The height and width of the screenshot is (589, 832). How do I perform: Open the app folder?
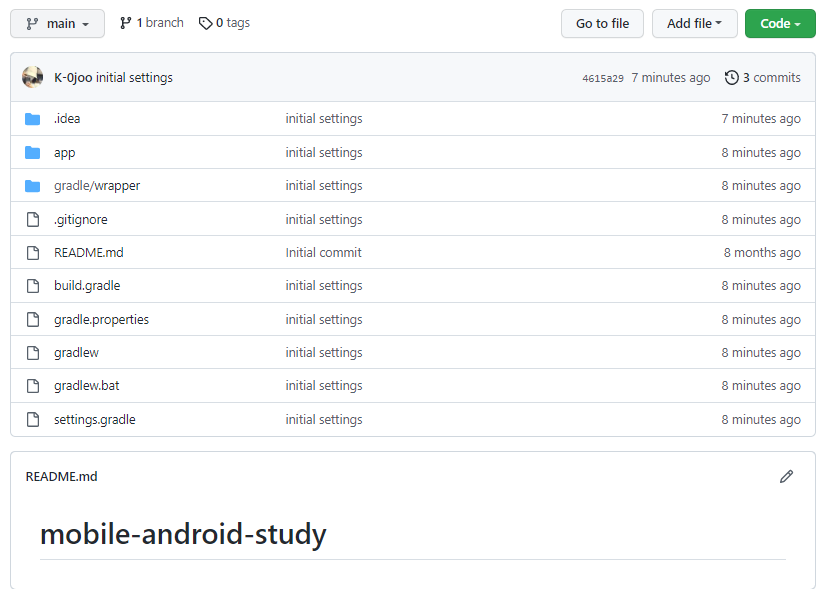point(65,153)
